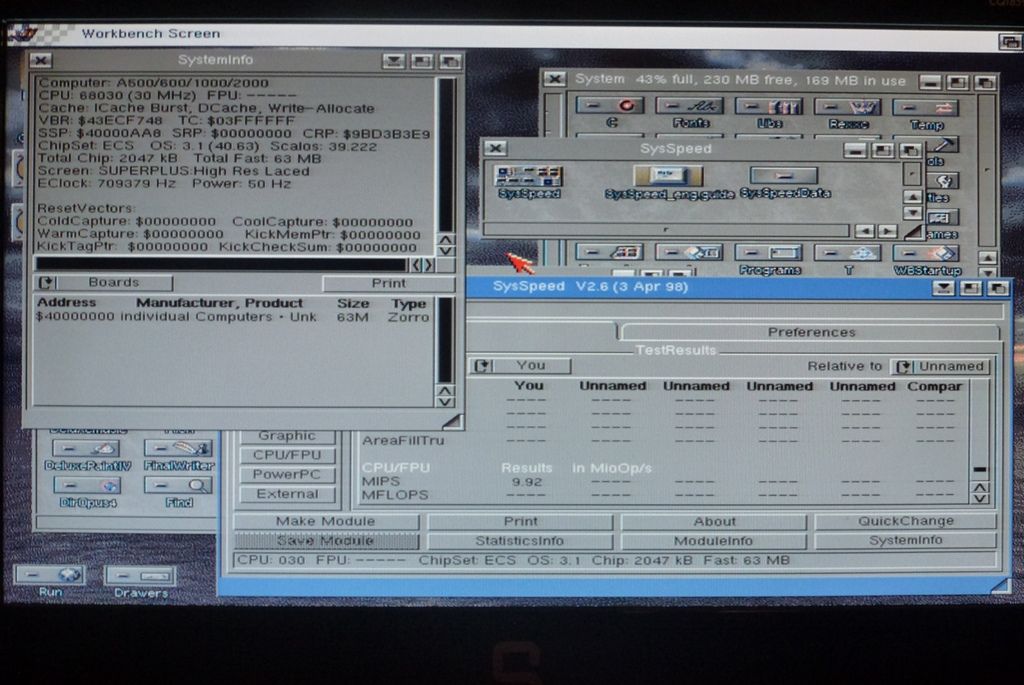Iconify the SysSpeed V2.6 window via its down-arrow gadget
The width and height of the screenshot is (1024, 685).
point(943,288)
